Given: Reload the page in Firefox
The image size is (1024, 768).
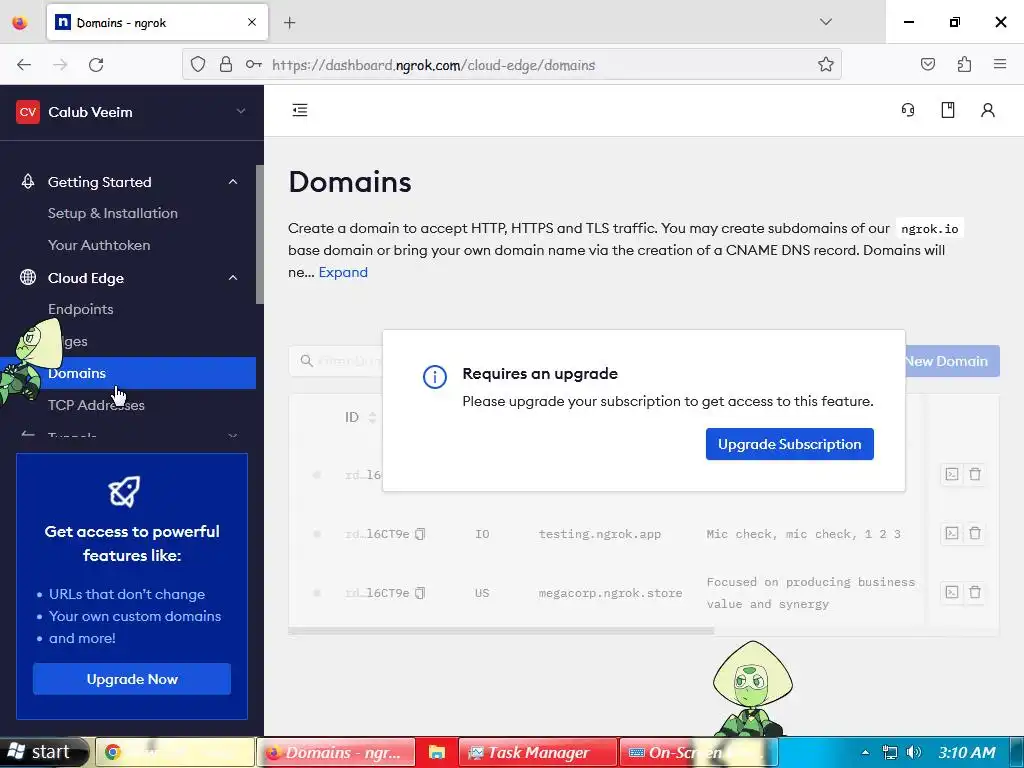Looking at the screenshot, I should [x=96, y=64].
